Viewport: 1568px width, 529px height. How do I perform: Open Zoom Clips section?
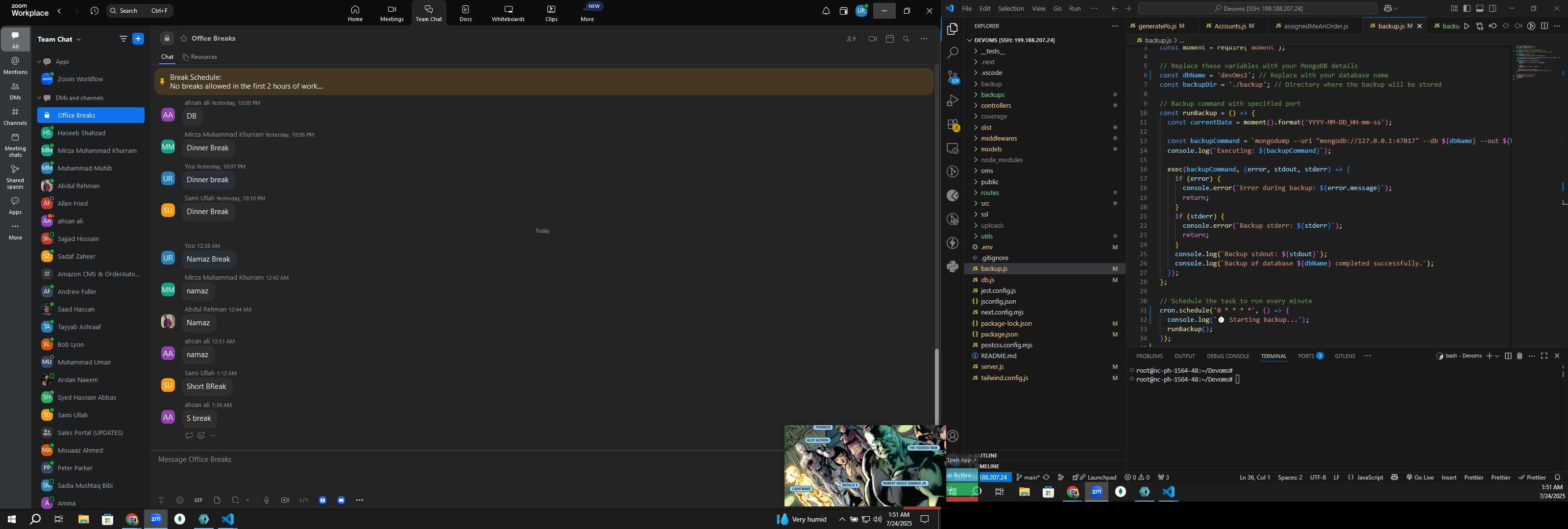pyautogui.click(x=551, y=13)
